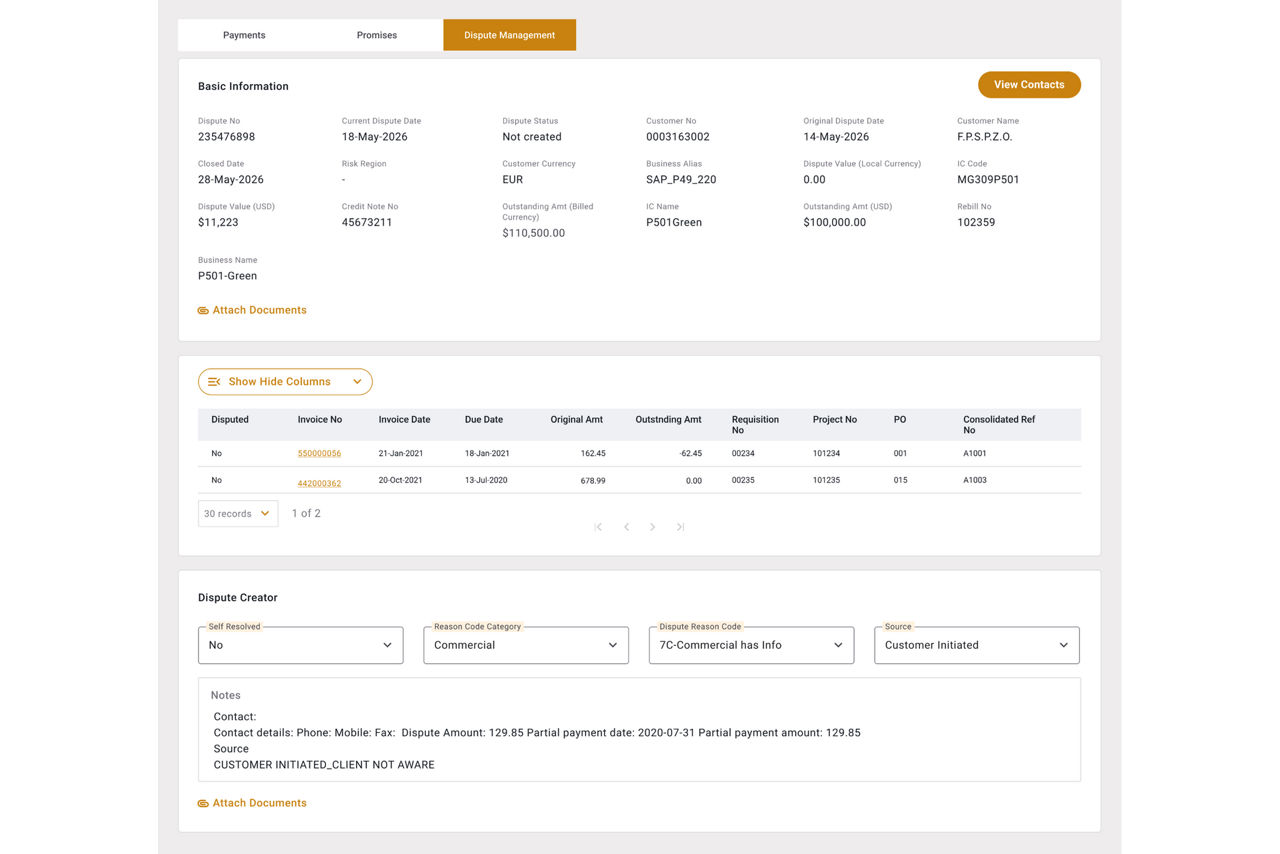The width and height of the screenshot is (1280, 854).
Task: Click IC Name value P501Green
Action: pos(674,223)
